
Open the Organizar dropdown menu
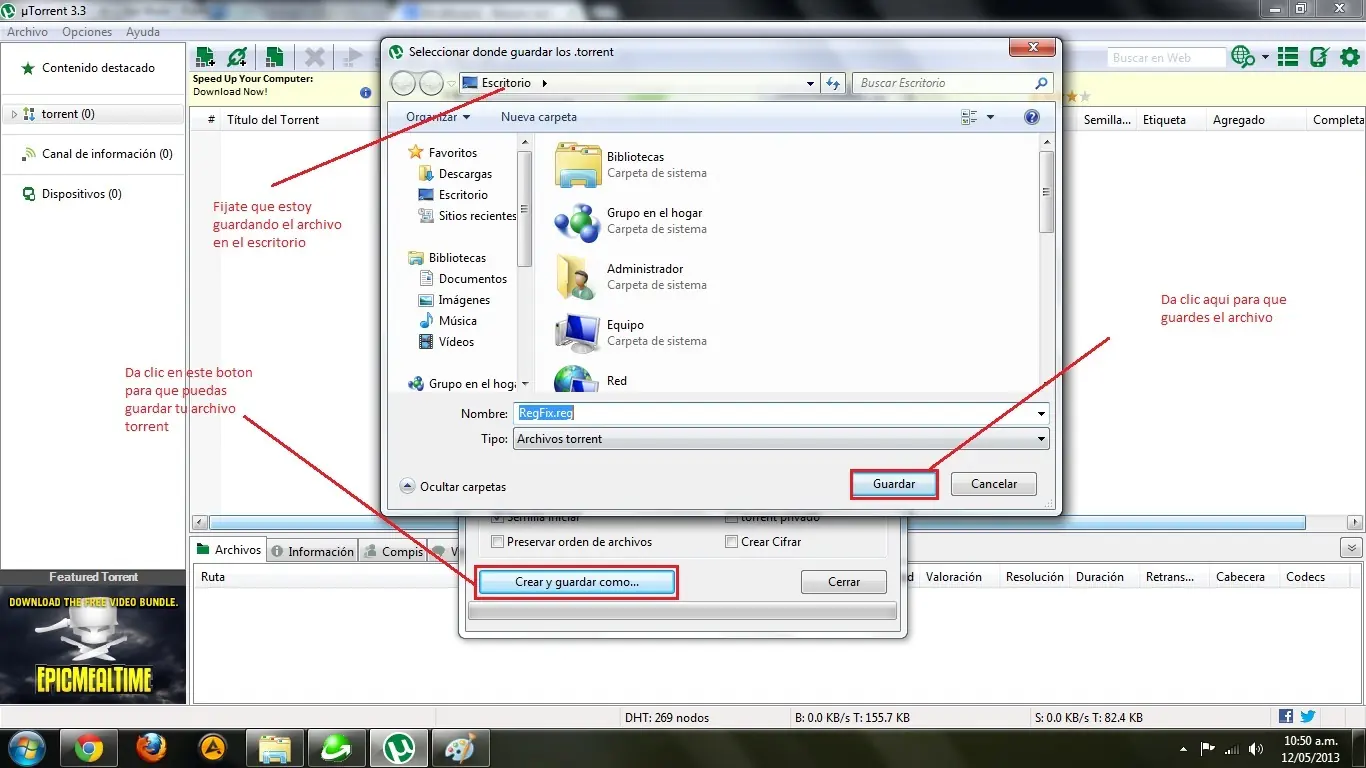tap(437, 117)
